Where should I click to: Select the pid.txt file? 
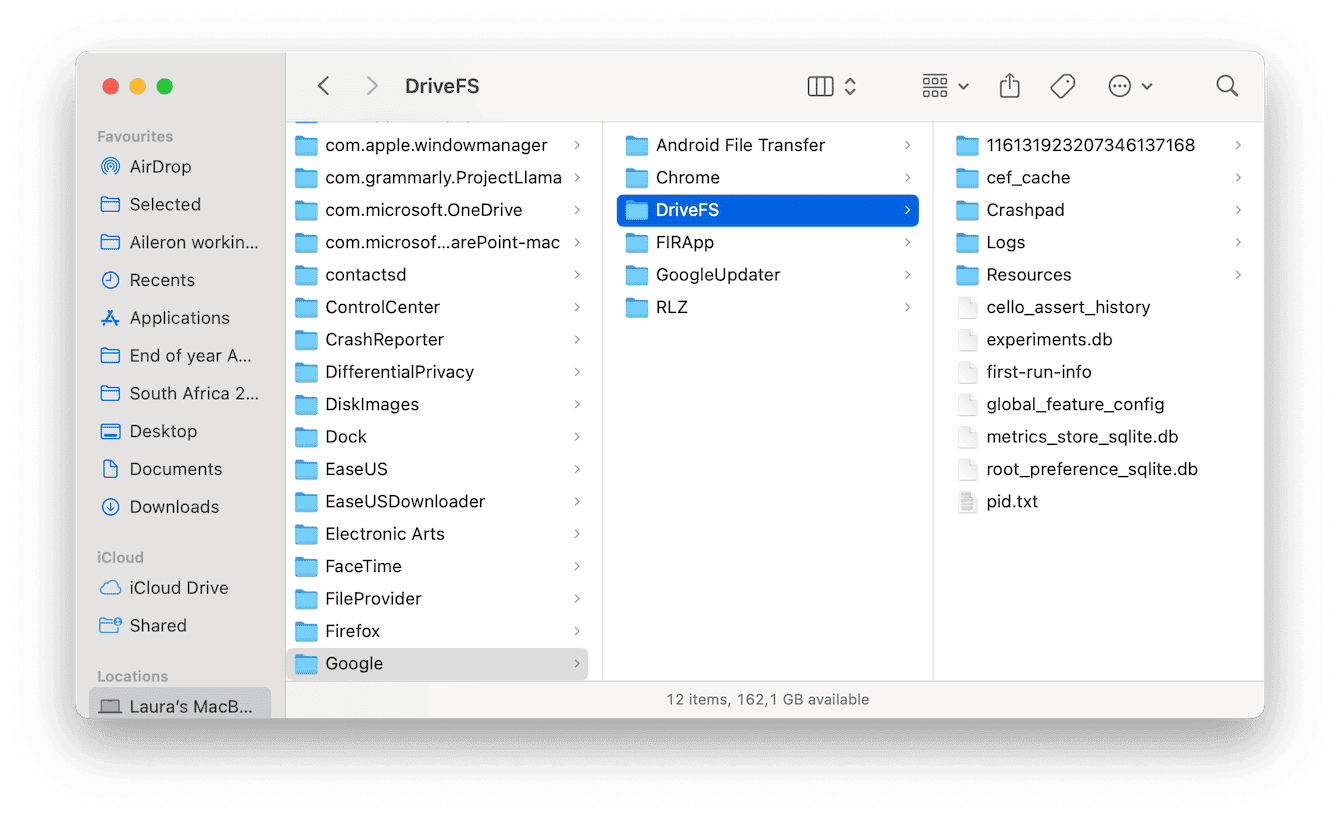(x=1011, y=501)
